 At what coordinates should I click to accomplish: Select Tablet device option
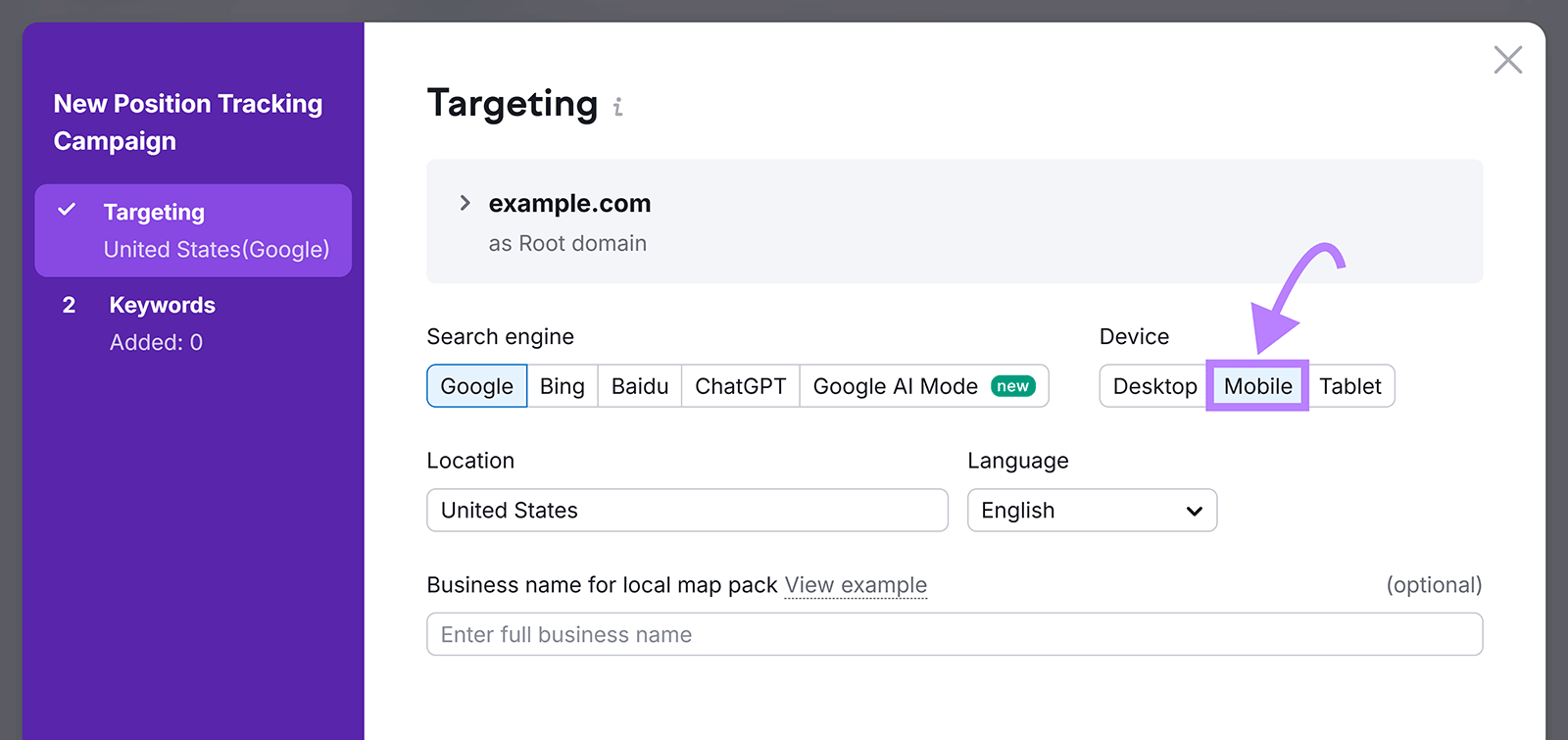pos(1349,386)
